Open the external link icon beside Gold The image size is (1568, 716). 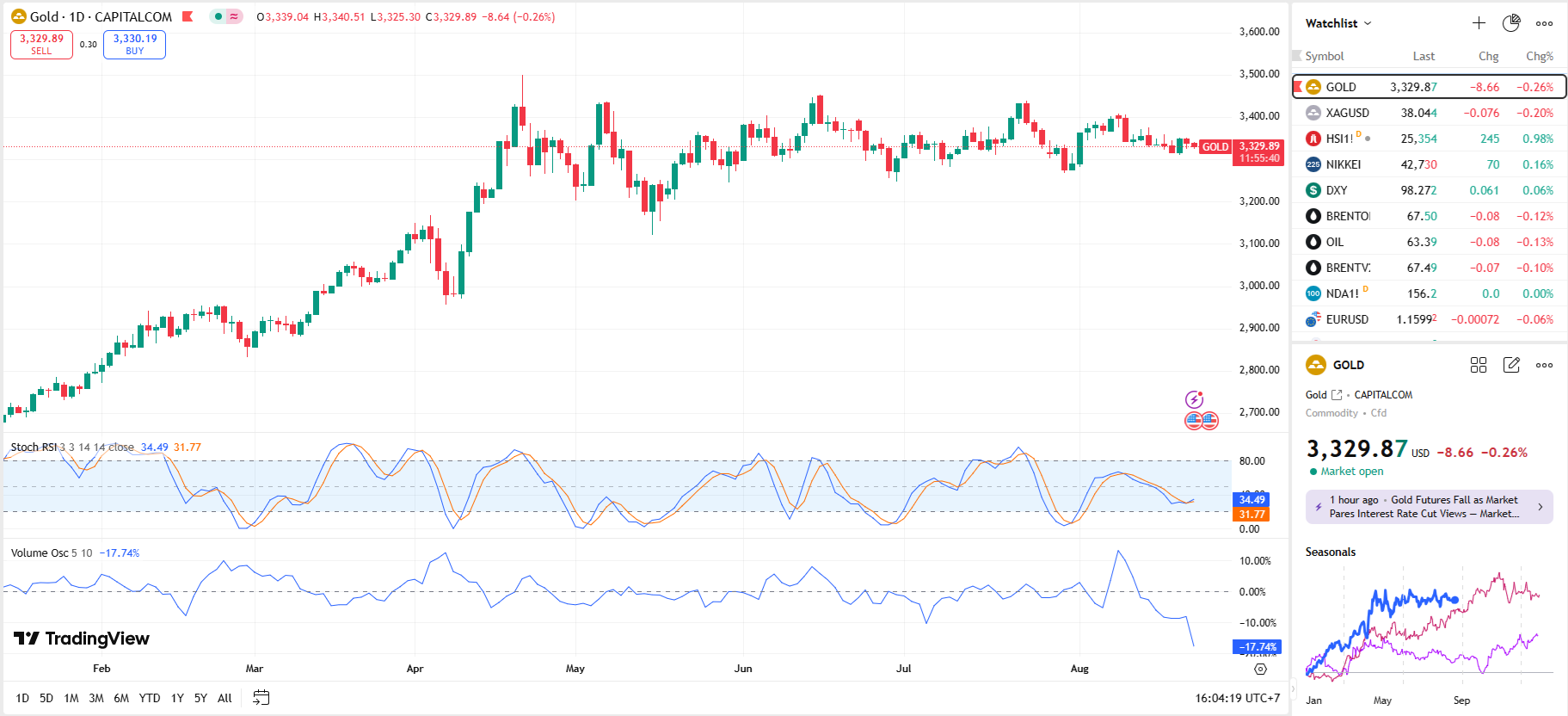coord(1337,395)
